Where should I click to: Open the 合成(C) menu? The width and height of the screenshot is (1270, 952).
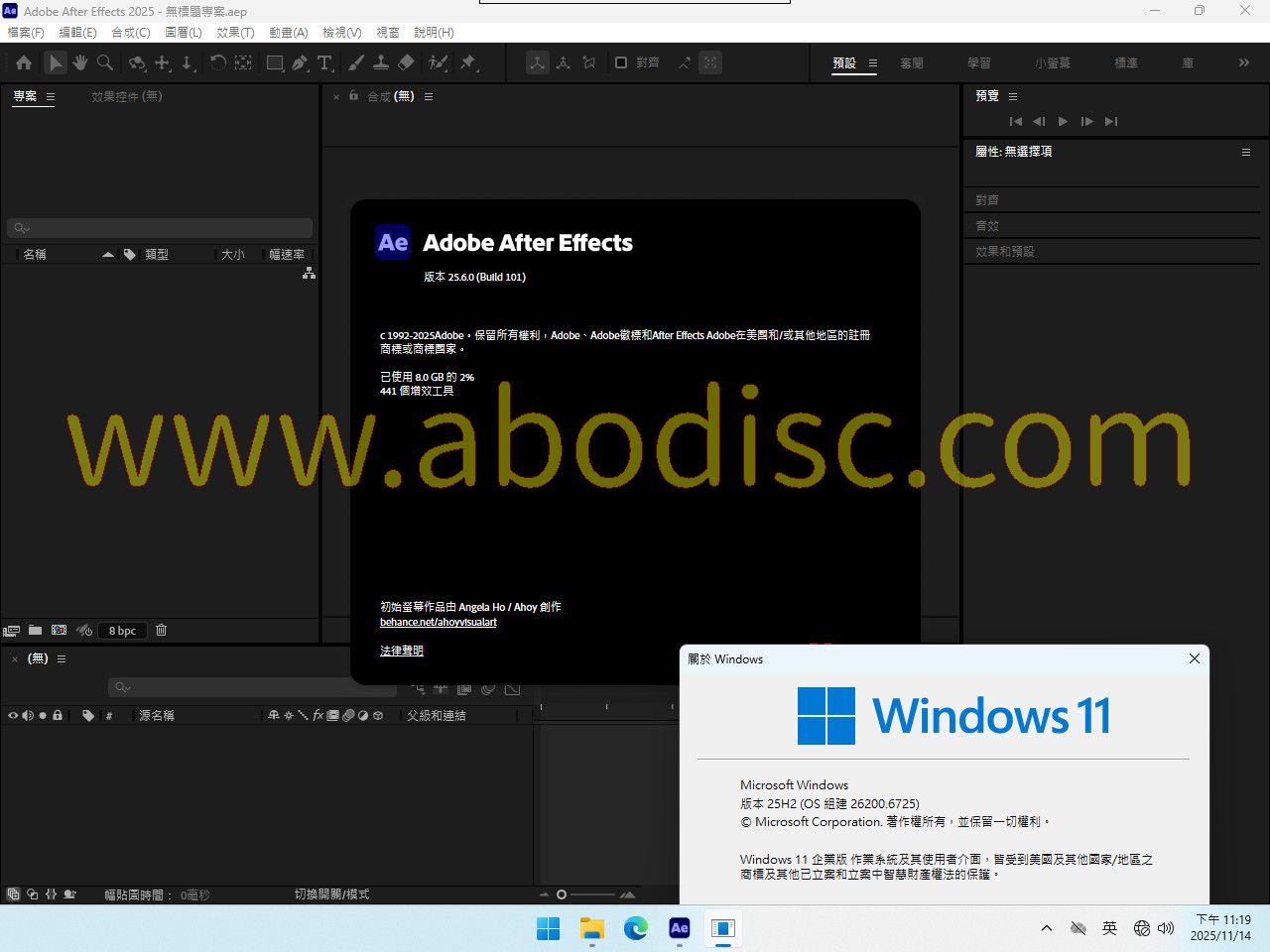131,33
